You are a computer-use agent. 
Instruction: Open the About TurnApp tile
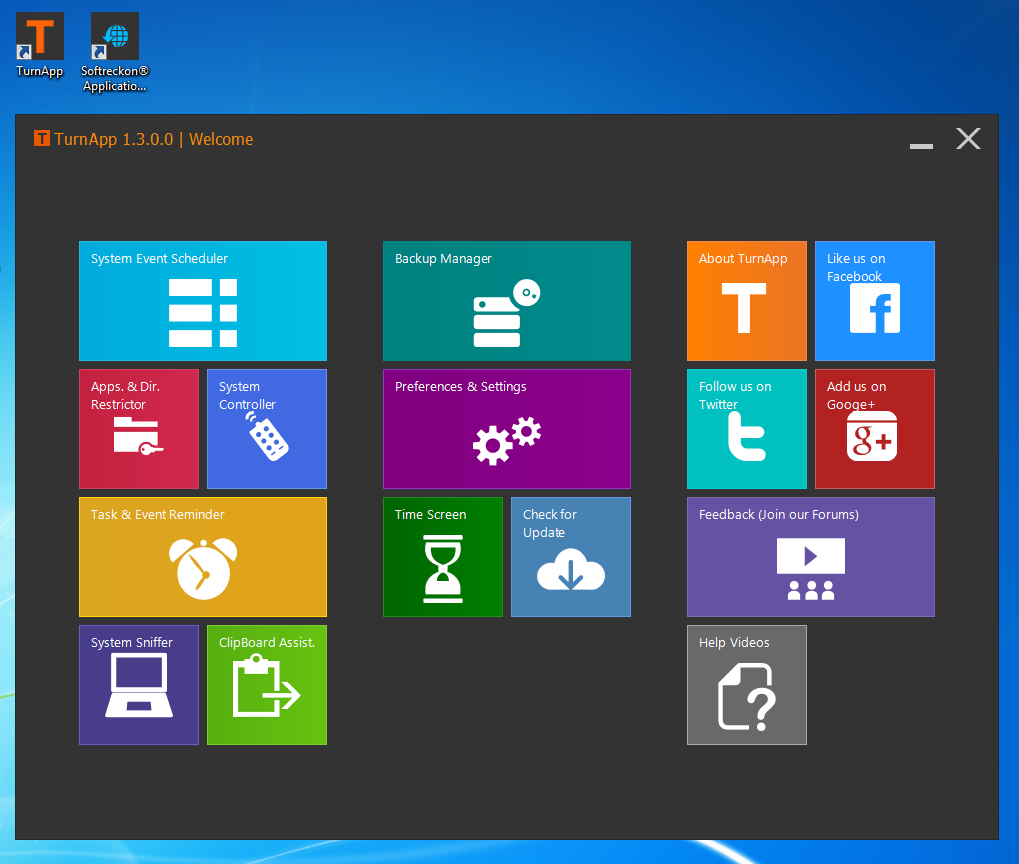(x=747, y=300)
